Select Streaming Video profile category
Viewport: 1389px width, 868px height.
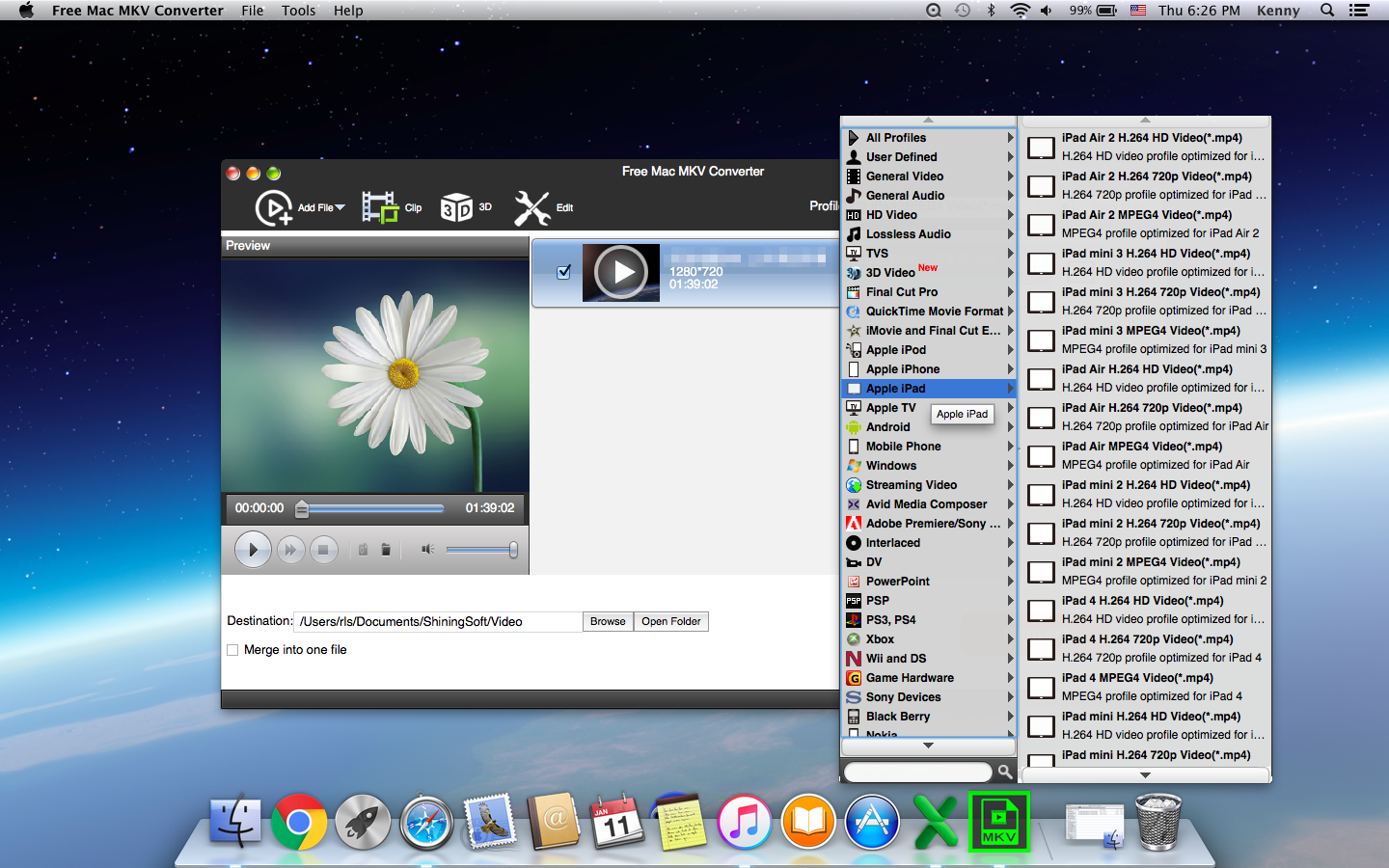[x=911, y=485]
